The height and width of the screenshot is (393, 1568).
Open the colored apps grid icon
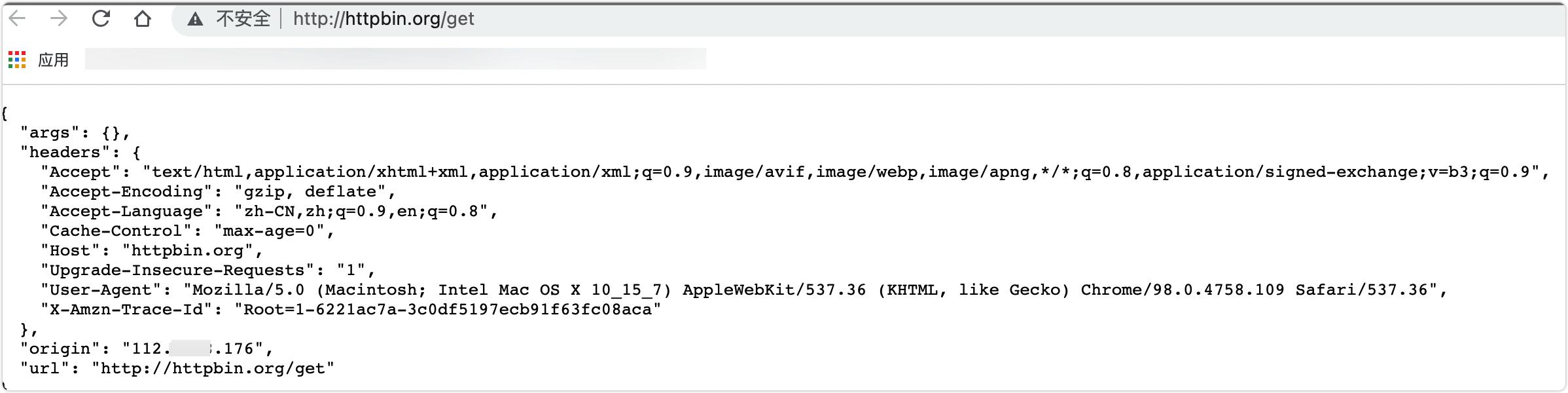click(17, 60)
